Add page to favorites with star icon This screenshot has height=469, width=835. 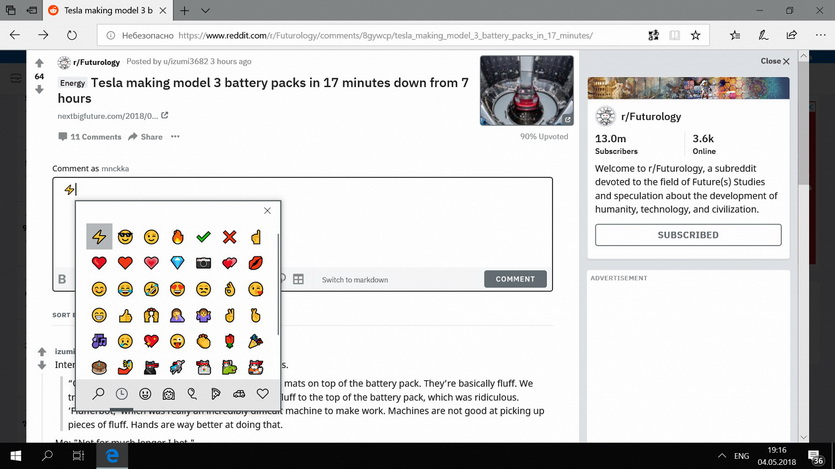coord(695,35)
